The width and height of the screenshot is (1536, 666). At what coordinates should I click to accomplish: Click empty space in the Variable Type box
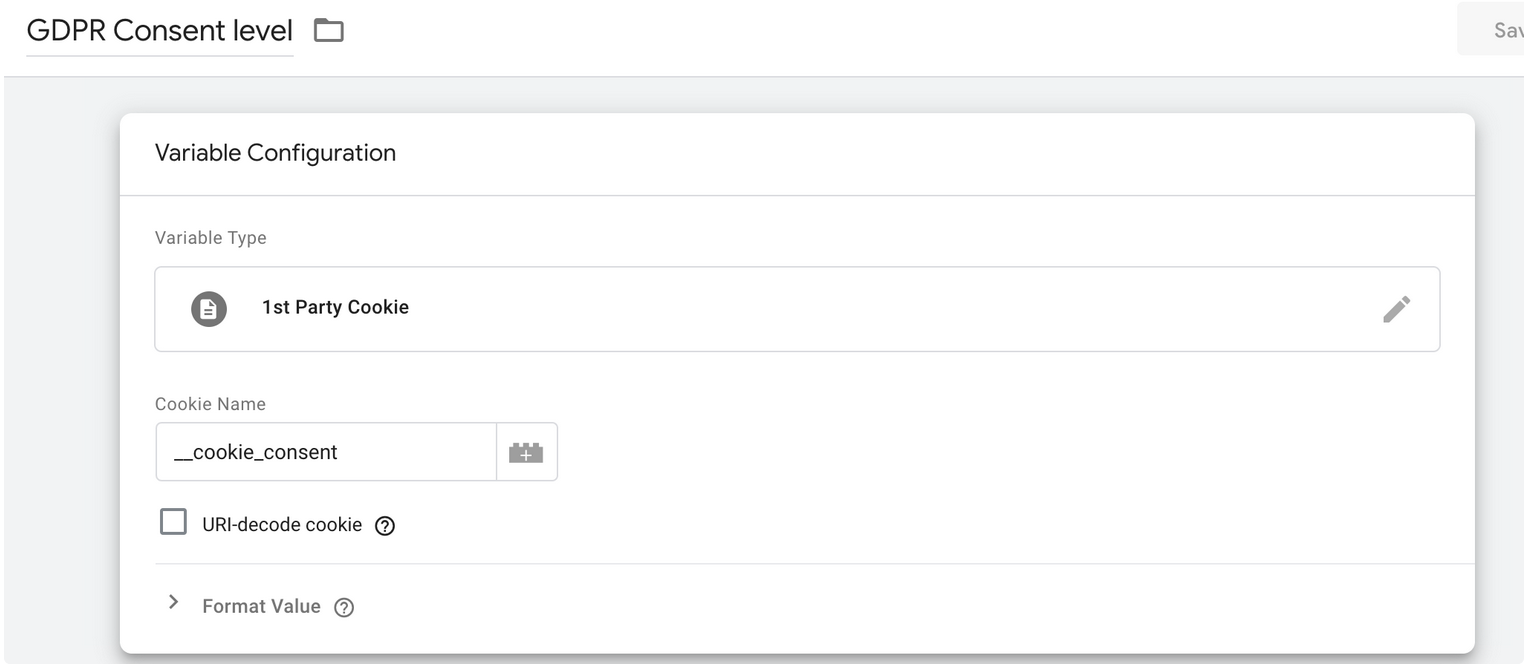click(850, 309)
